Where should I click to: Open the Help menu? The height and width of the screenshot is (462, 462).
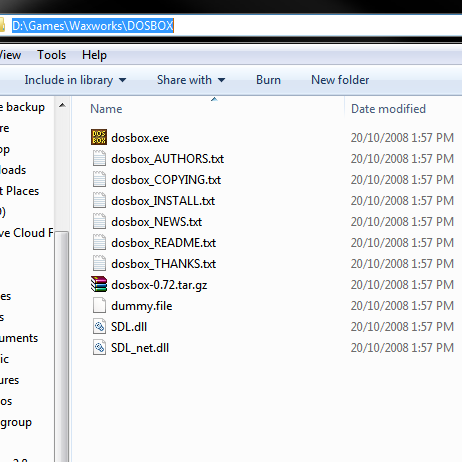tap(94, 55)
